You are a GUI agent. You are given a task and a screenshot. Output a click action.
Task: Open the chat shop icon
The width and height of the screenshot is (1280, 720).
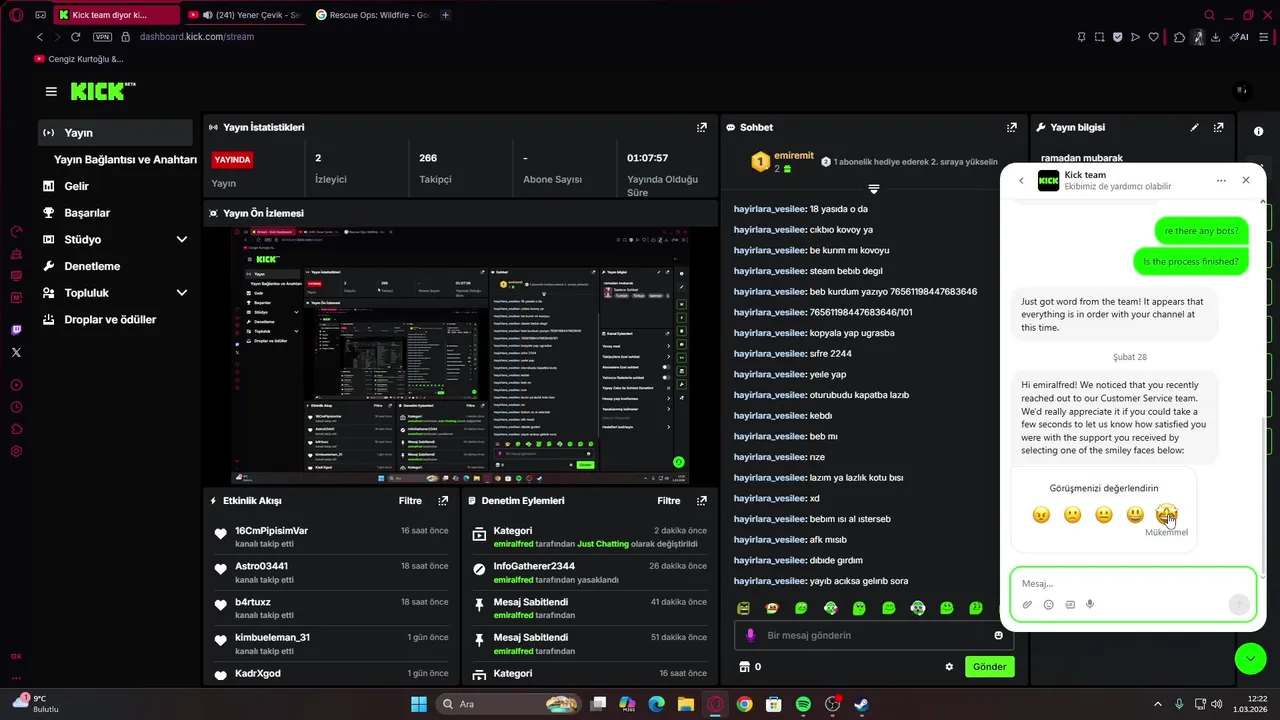pyautogui.click(x=743, y=666)
